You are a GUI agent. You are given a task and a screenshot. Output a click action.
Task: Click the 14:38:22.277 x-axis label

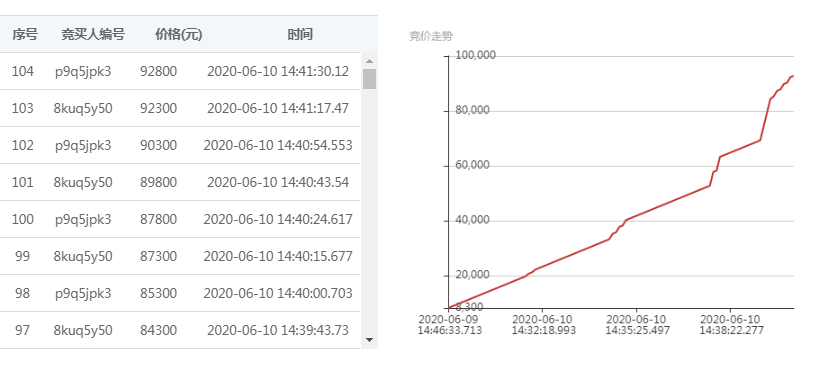pos(731,331)
